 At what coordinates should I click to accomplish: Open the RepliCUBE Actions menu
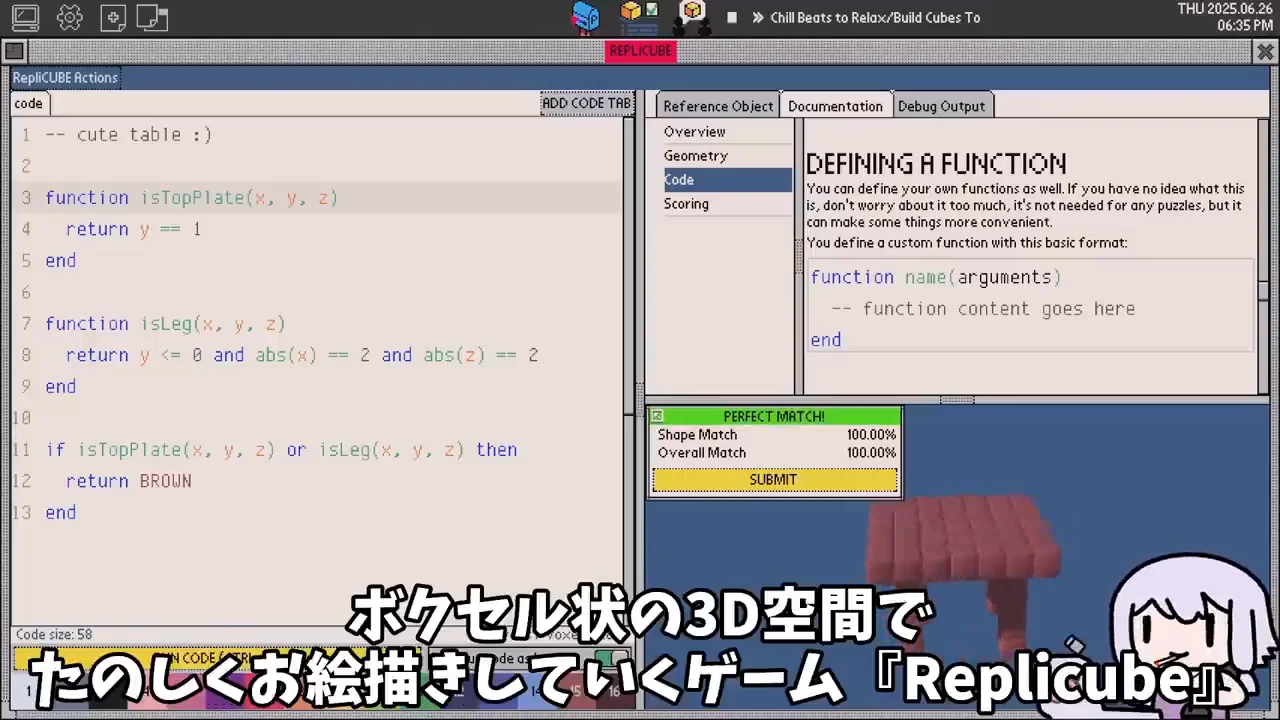click(x=65, y=77)
